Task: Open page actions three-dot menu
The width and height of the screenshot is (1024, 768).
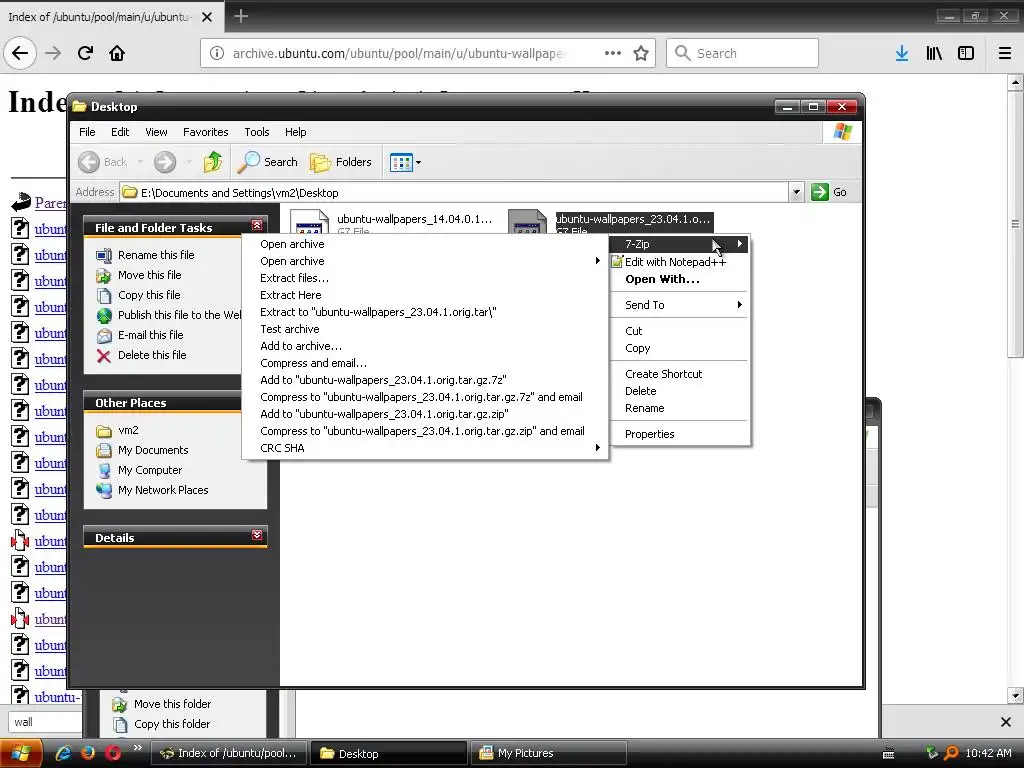Action: pyautogui.click(x=613, y=53)
